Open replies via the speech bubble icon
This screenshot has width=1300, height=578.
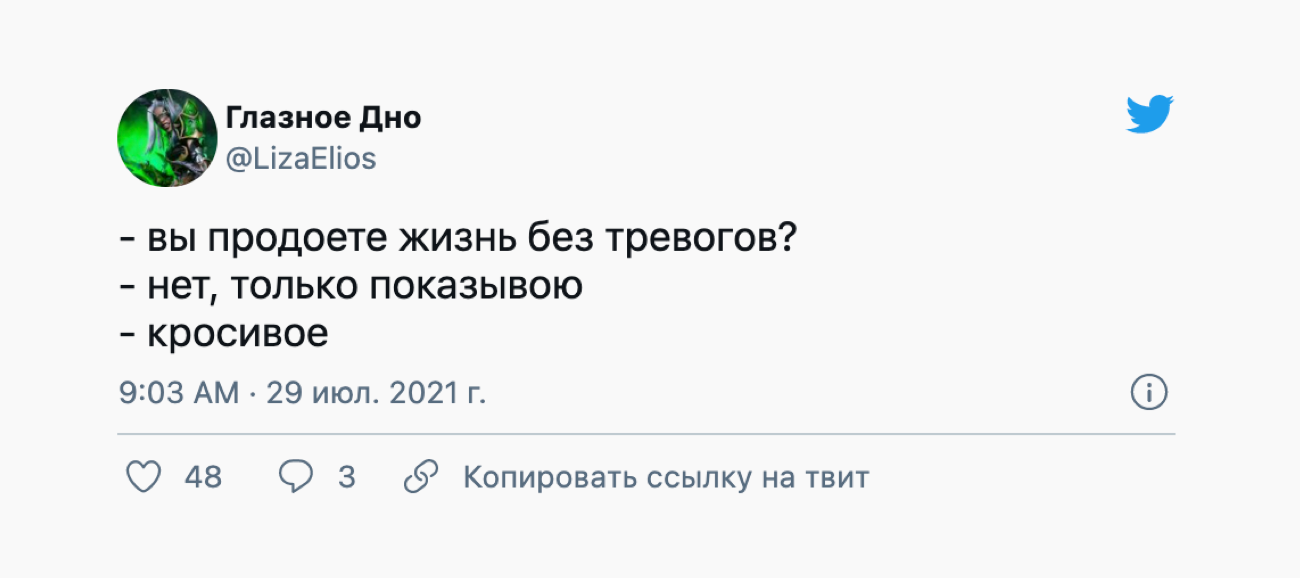point(295,477)
